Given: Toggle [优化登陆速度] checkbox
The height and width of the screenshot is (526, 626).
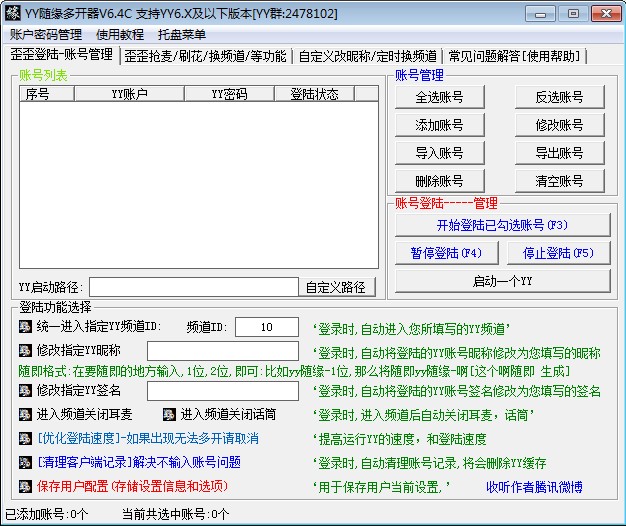Looking at the screenshot, I should 25,439.
